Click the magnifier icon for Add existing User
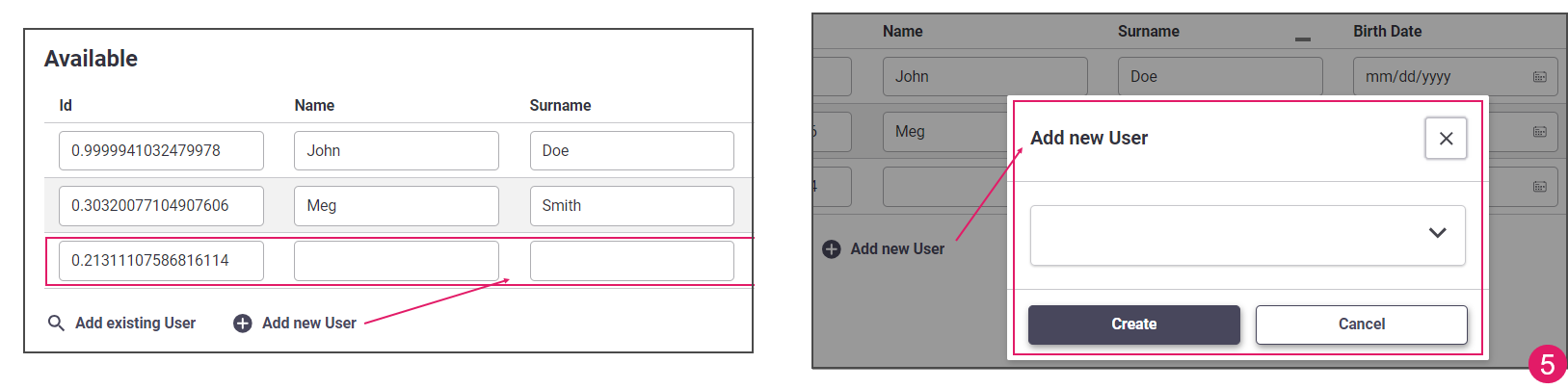 pos(56,323)
